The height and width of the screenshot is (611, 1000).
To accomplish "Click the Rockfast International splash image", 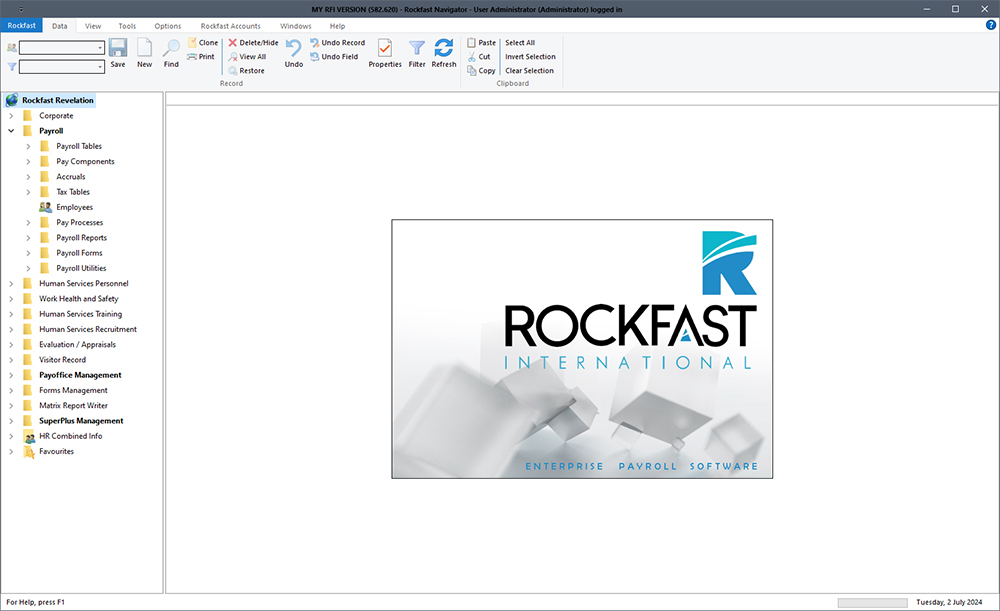I will click(582, 349).
